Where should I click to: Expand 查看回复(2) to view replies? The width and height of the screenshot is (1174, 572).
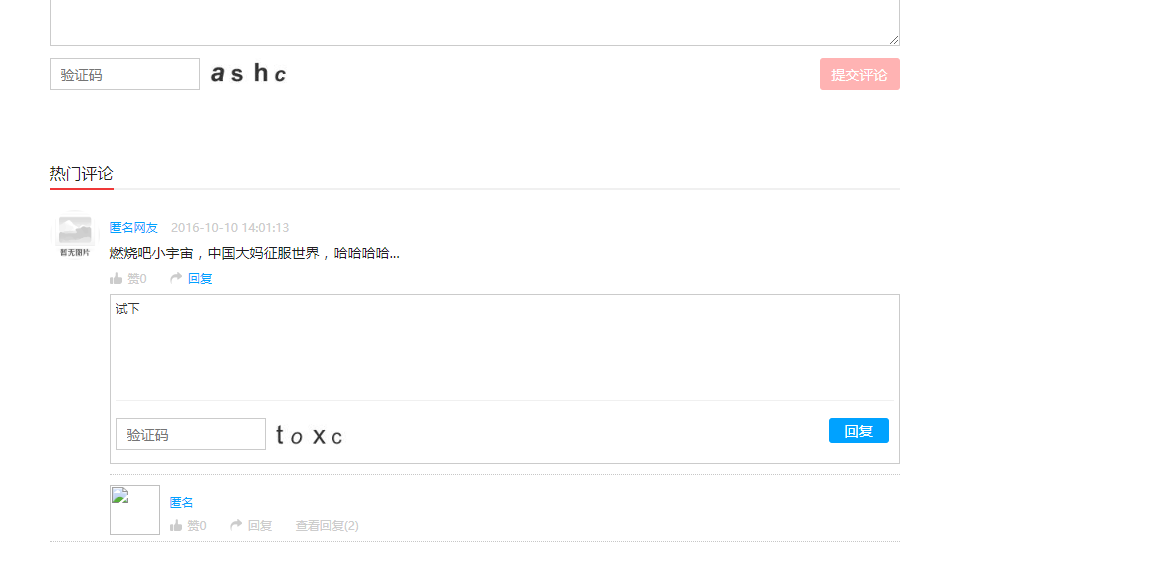327,526
